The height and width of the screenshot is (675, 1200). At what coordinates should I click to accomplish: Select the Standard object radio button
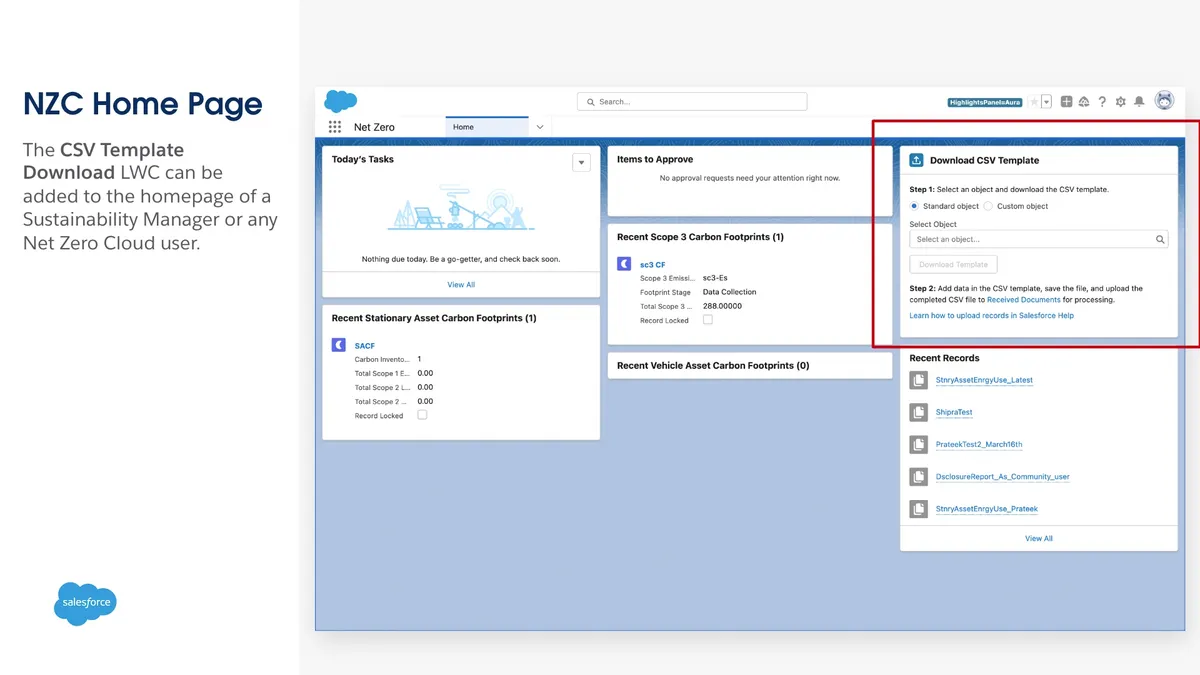click(915, 206)
